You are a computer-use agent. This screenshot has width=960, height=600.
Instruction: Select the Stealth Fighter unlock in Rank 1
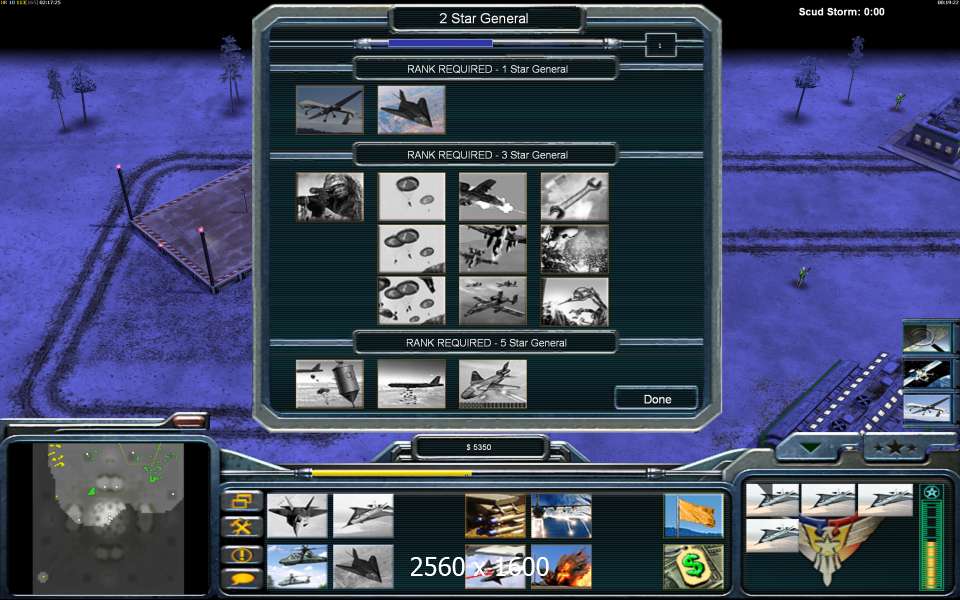(x=411, y=110)
